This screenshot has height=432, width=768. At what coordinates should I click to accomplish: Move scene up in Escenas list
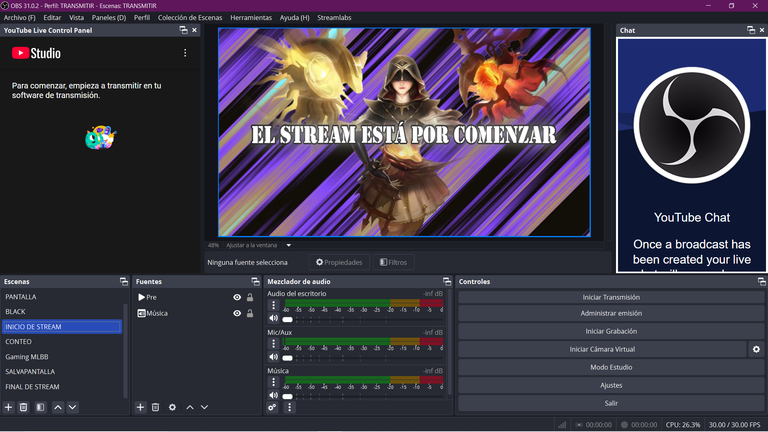pyautogui.click(x=58, y=407)
